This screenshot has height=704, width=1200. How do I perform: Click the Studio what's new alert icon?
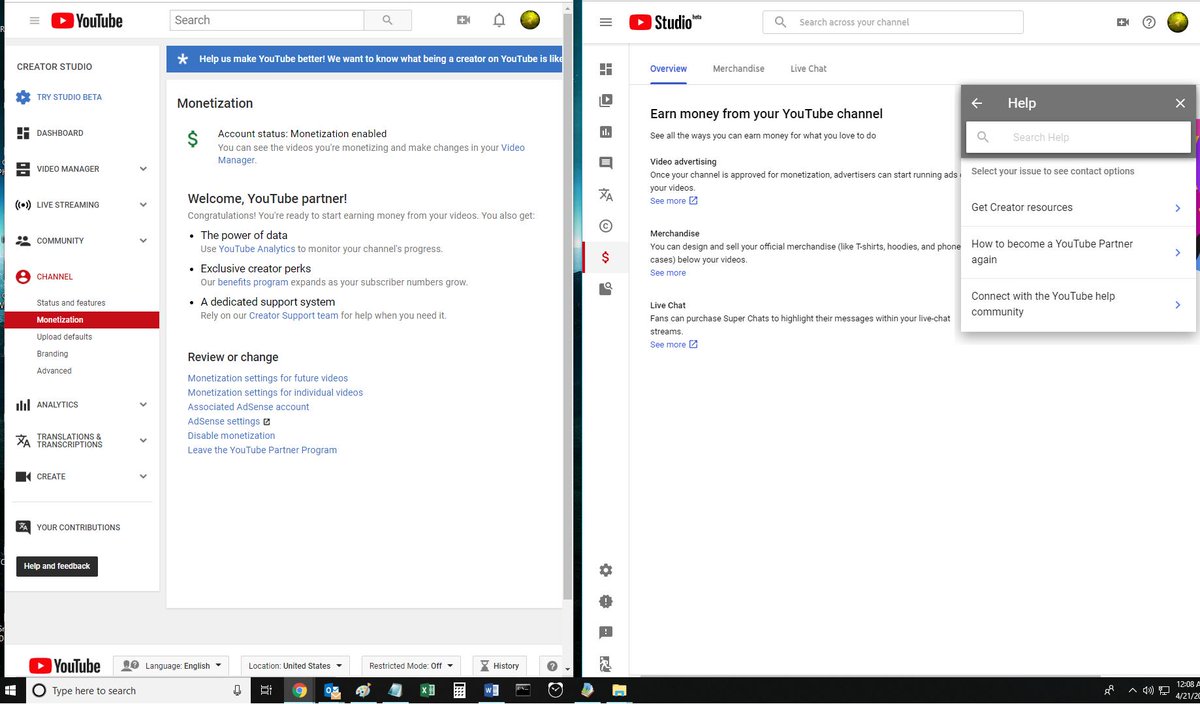606,601
